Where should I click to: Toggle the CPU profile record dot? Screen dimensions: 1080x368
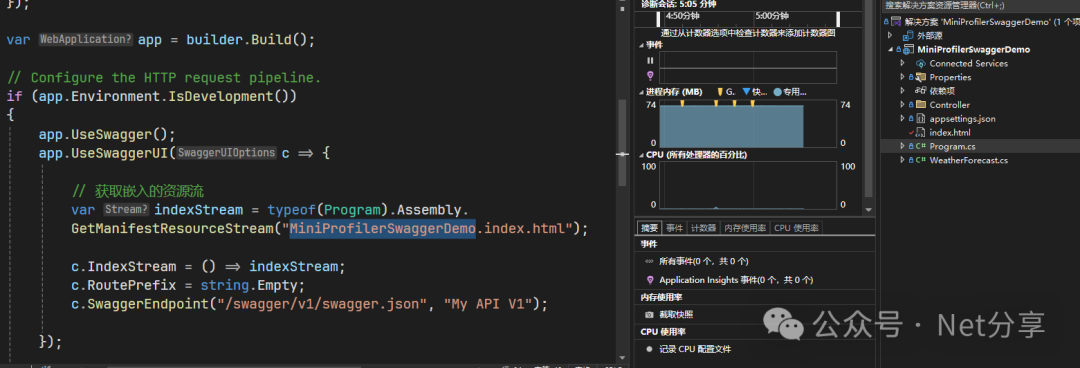pyautogui.click(x=649, y=349)
